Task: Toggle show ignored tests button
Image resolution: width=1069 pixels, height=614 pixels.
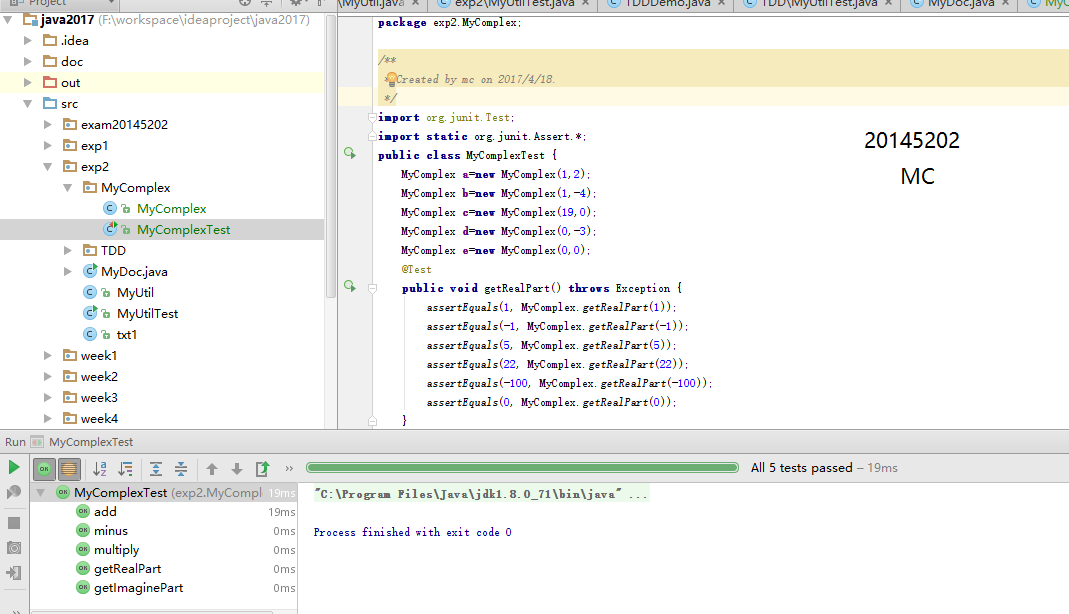Action: [69, 468]
